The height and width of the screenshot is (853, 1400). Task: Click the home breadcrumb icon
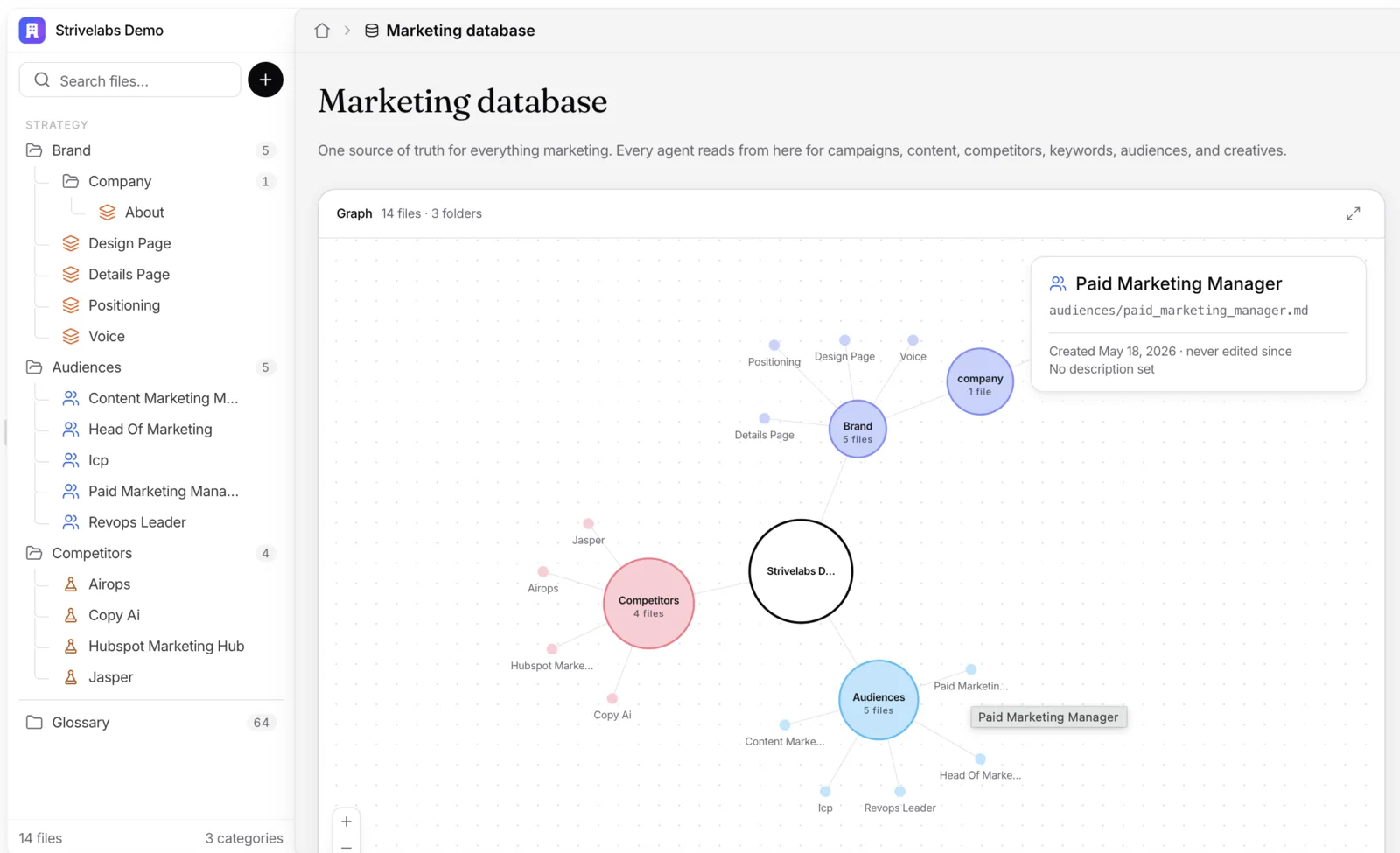322,31
